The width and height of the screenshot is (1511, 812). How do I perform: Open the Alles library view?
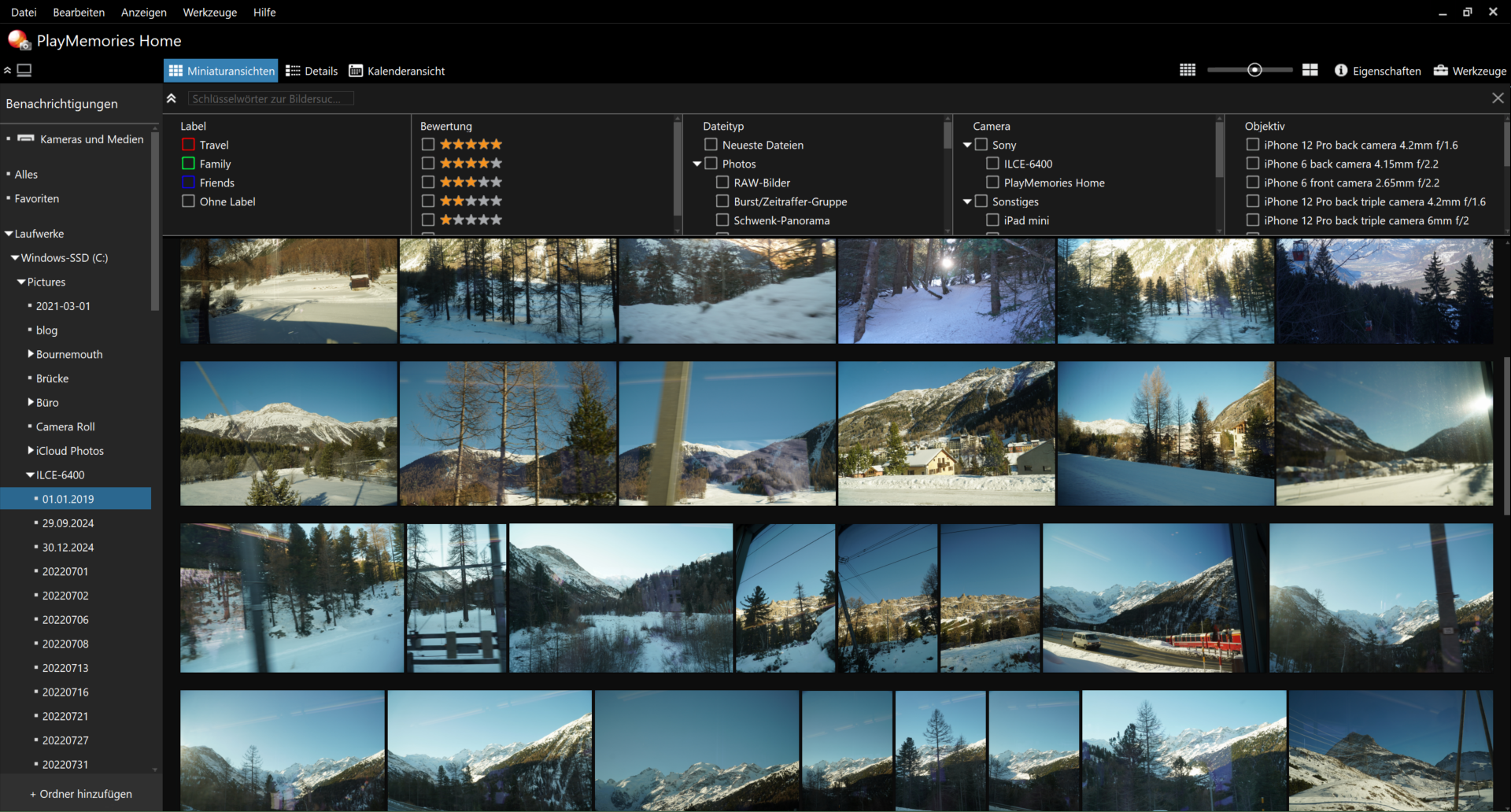click(26, 174)
